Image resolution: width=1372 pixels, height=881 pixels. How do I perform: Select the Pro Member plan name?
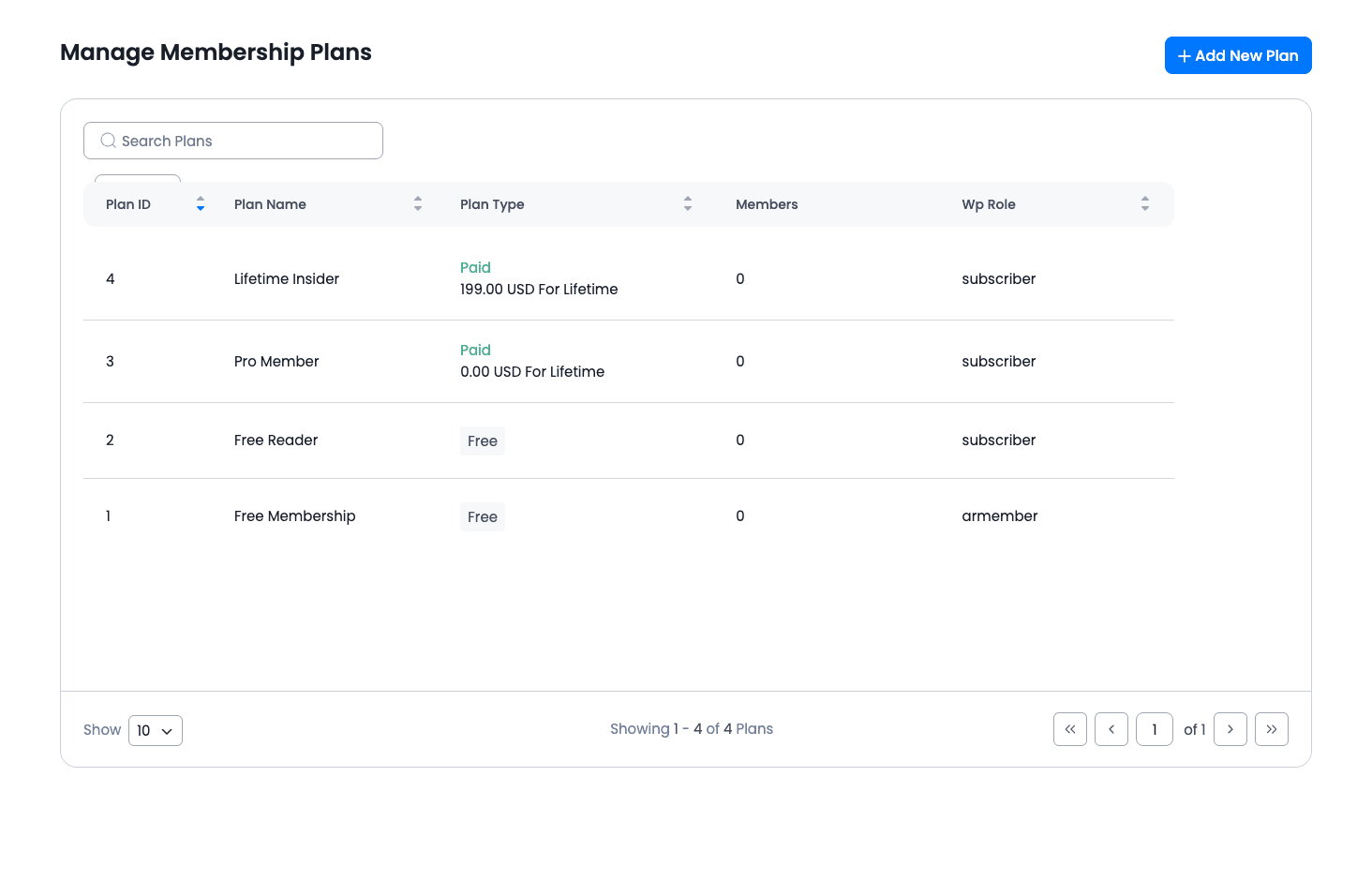pyautogui.click(x=276, y=361)
